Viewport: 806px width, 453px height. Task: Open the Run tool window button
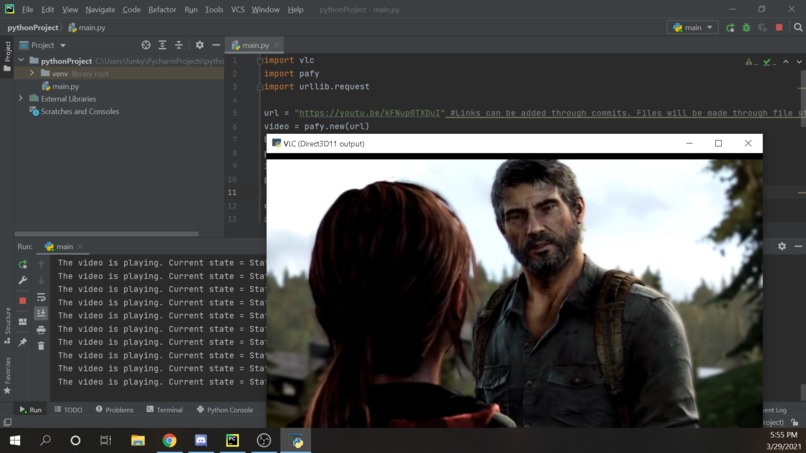click(x=30, y=410)
